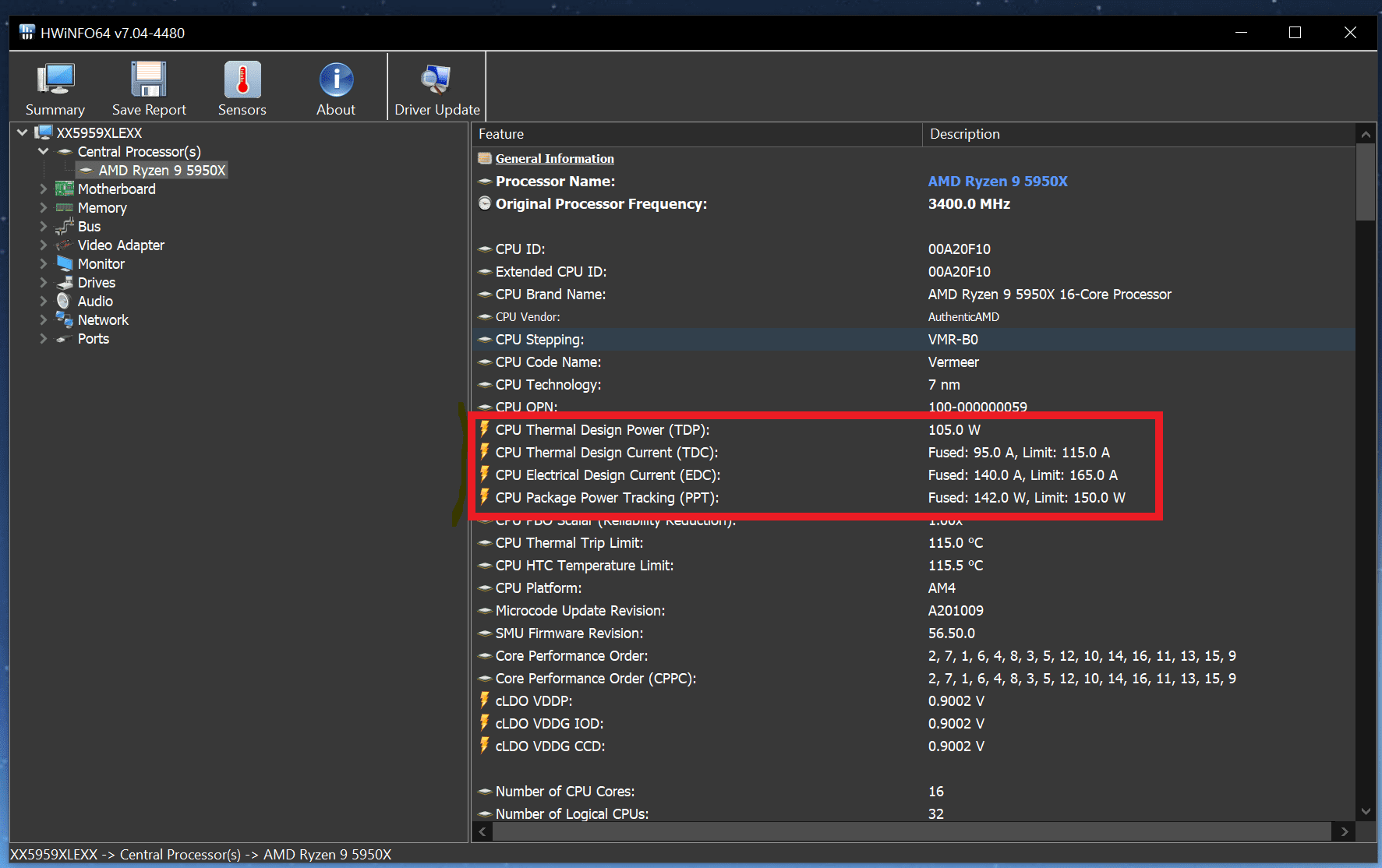Image resolution: width=1382 pixels, height=868 pixels.
Task: Select the CPU Stepping row
Action: pos(914,340)
